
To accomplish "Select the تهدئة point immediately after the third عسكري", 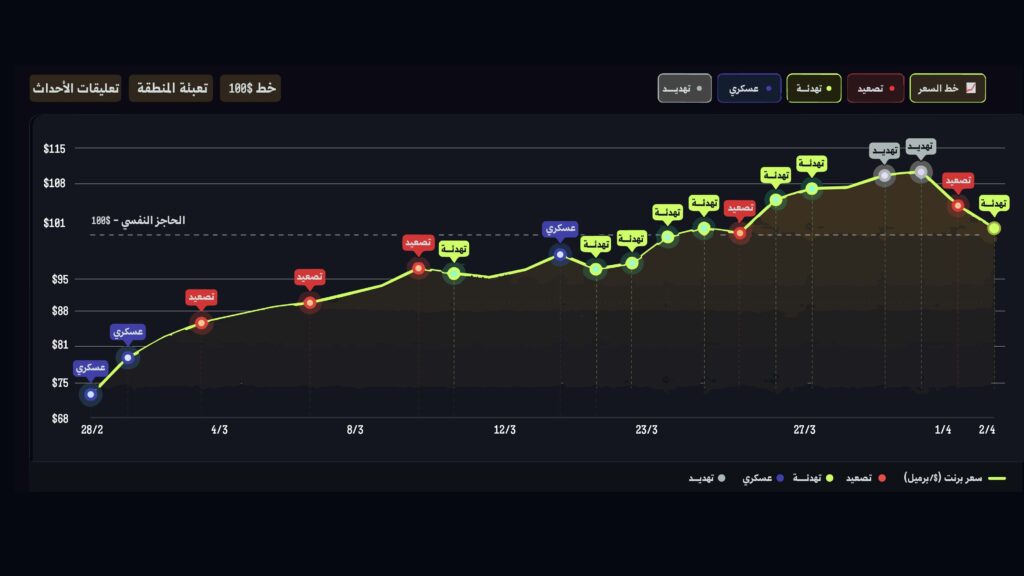I will pos(596,269).
